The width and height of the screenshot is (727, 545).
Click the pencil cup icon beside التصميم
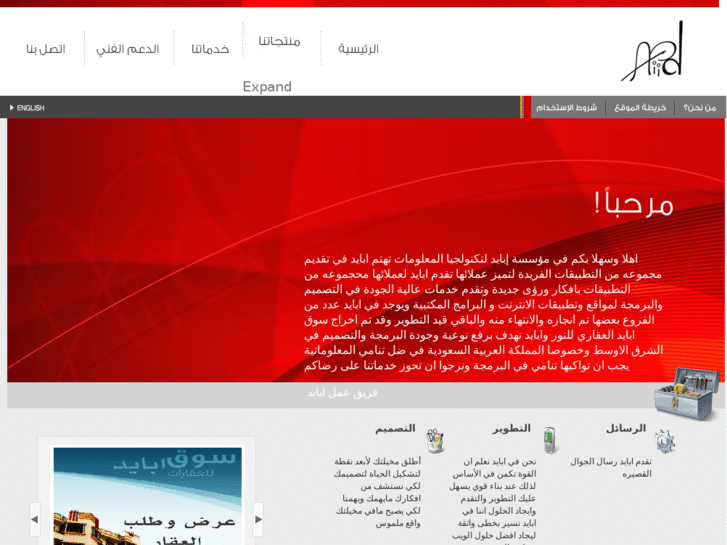pos(435,441)
